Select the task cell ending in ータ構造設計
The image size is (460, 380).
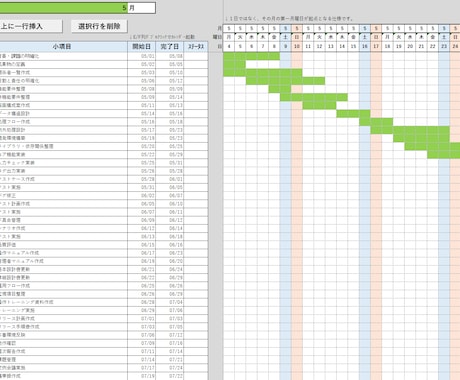[63, 113]
